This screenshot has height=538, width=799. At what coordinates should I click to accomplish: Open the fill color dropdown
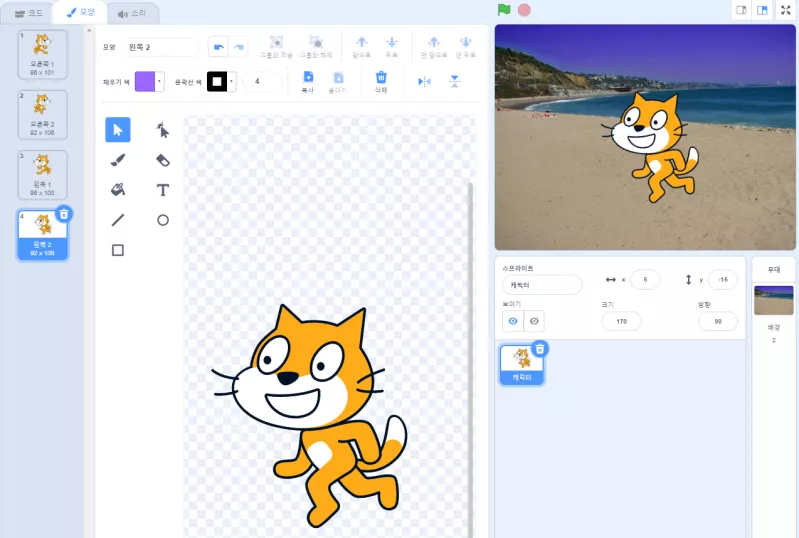[159, 82]
